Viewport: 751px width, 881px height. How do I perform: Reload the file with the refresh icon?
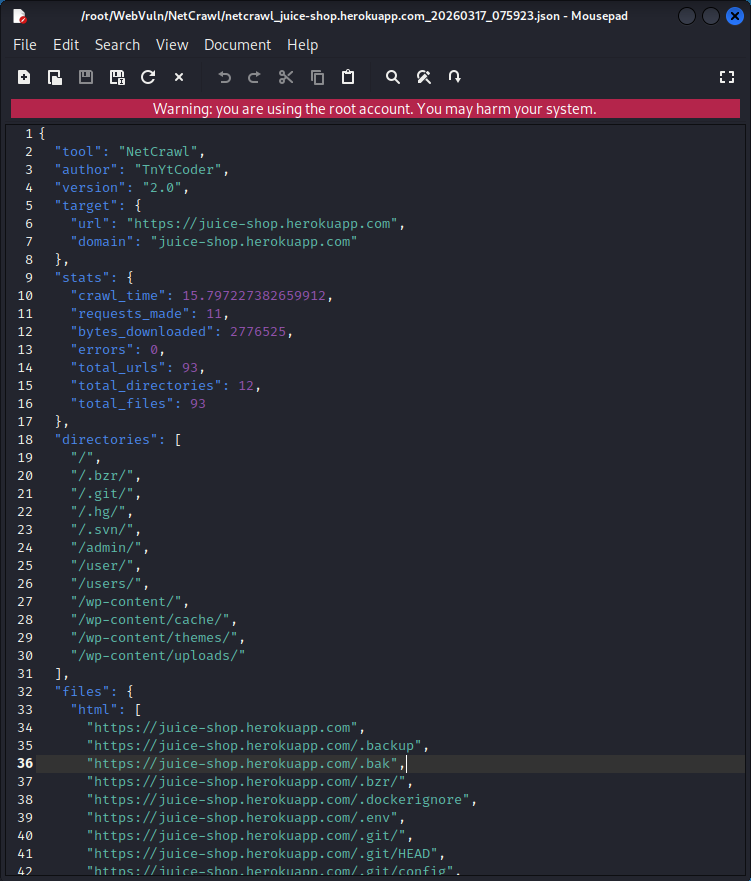(x=148, y=77)
